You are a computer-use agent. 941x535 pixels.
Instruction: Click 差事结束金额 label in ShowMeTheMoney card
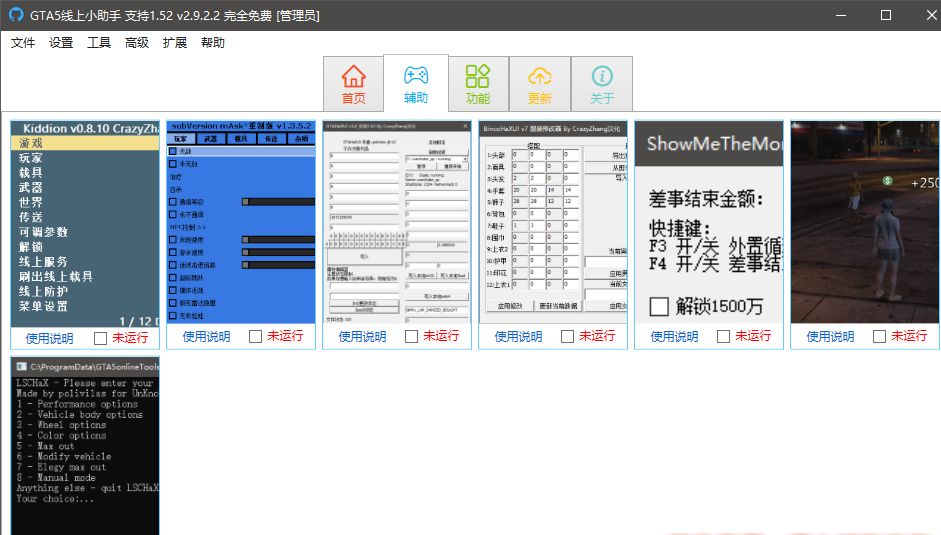tap(706, 199)
